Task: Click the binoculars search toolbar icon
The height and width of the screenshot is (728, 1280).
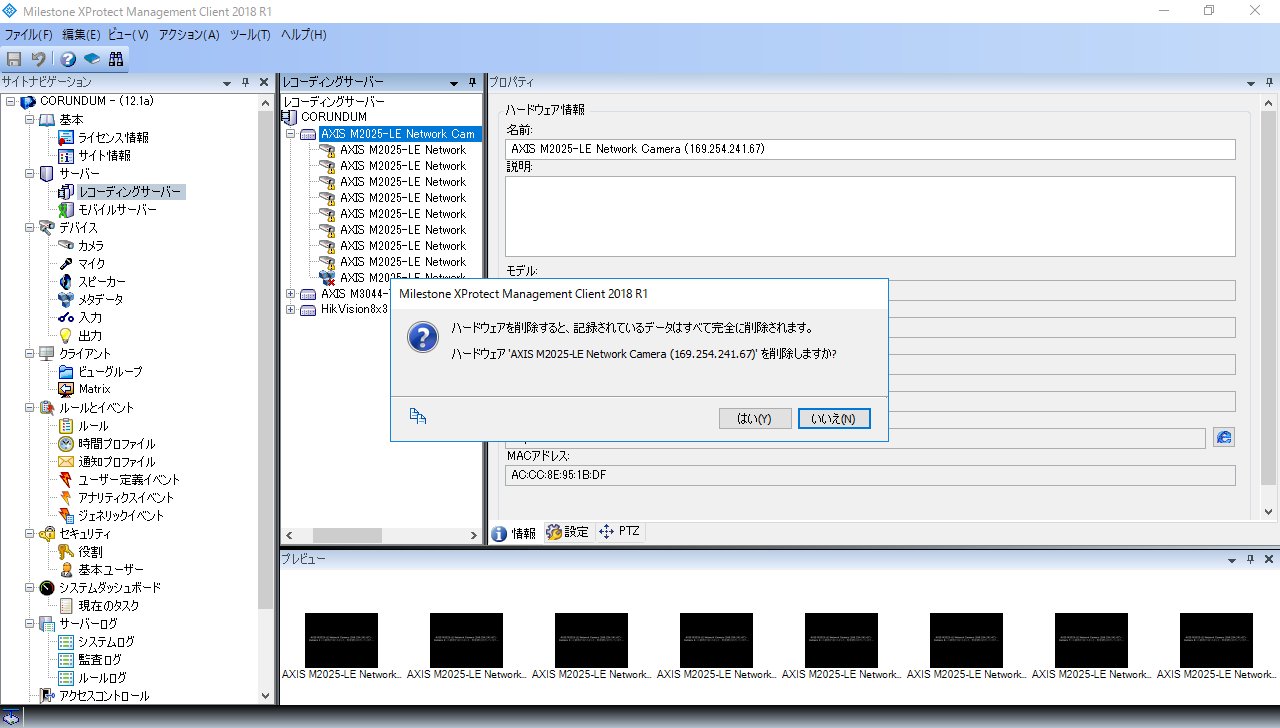Action: (116, 59)
